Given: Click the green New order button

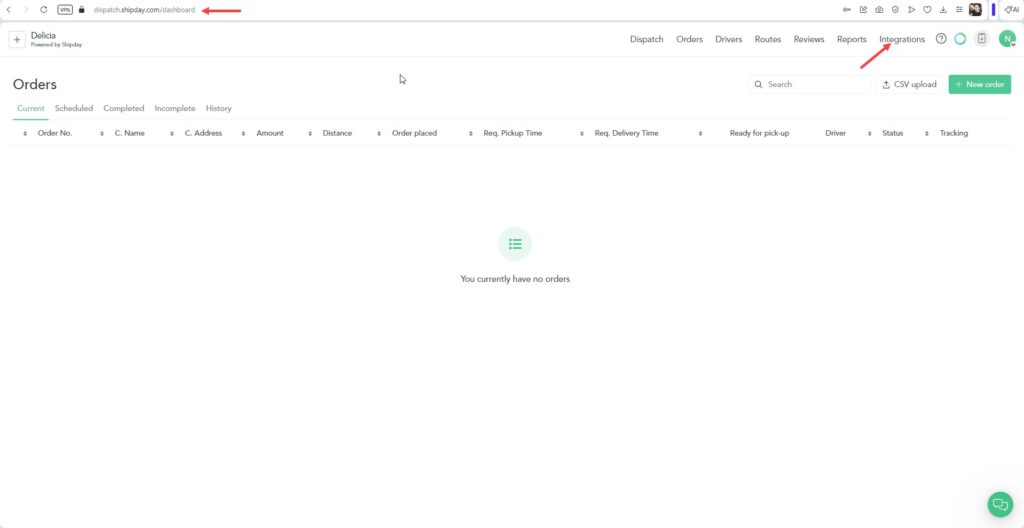Looking at the screenshot, I should [x=979, y=85].
